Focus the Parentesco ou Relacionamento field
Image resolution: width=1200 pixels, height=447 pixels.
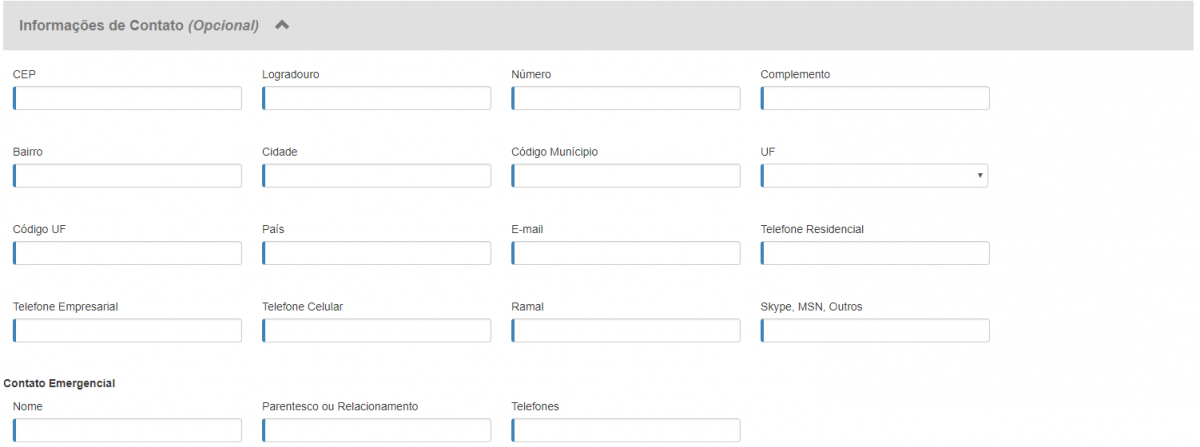[377, 431]
